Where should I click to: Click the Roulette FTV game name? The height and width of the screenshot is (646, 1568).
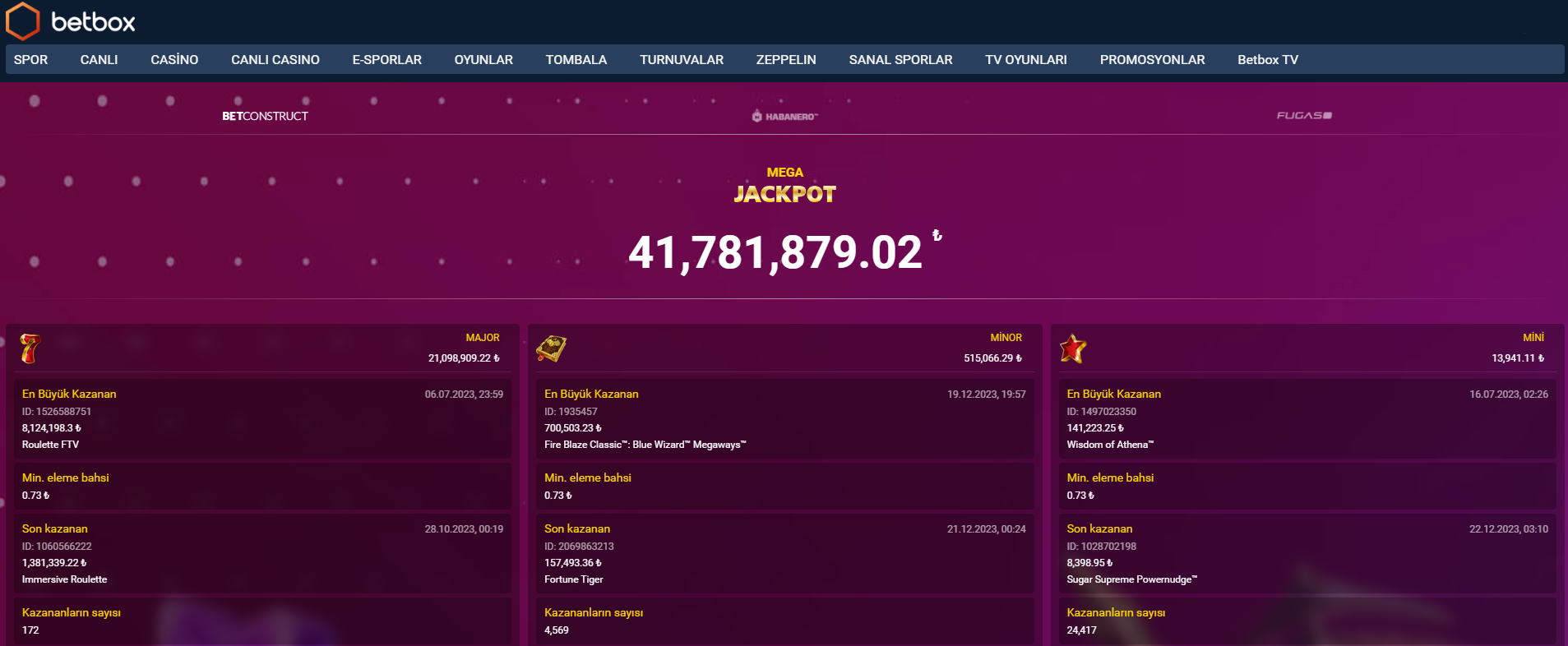(50, 445)
